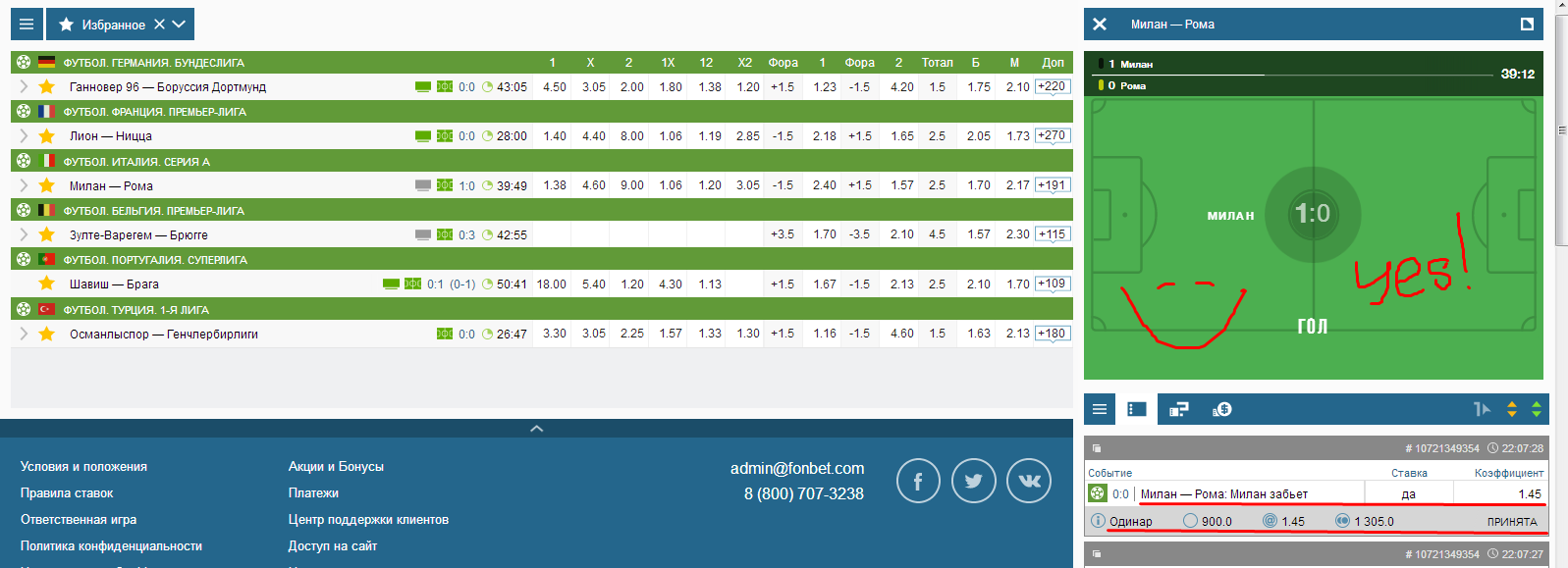1568x568 pixels.
Task: Toggle the Османлыспор — Генчлербирлиги favorite star
Action: (46, 334)
